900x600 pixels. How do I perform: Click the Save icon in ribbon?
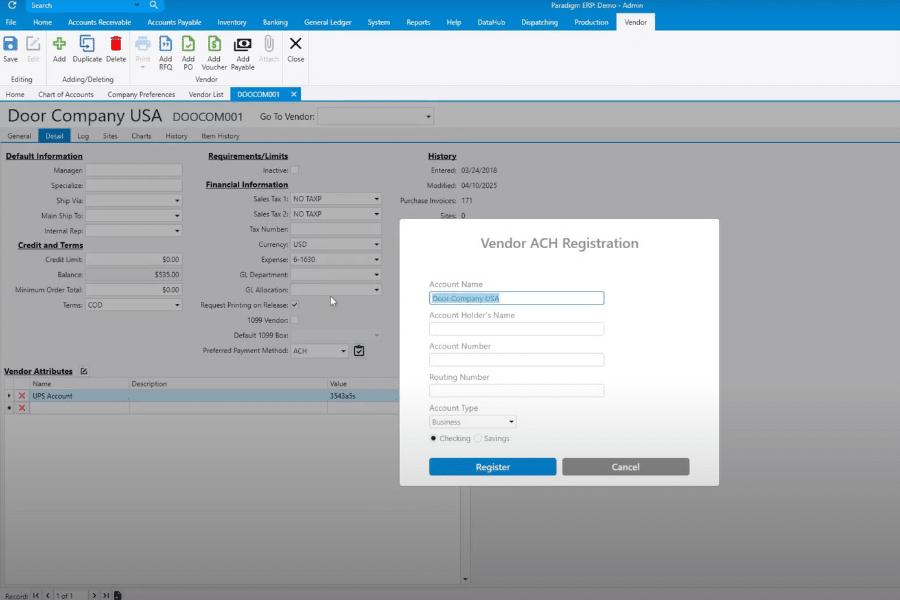(x=10, y=44)
